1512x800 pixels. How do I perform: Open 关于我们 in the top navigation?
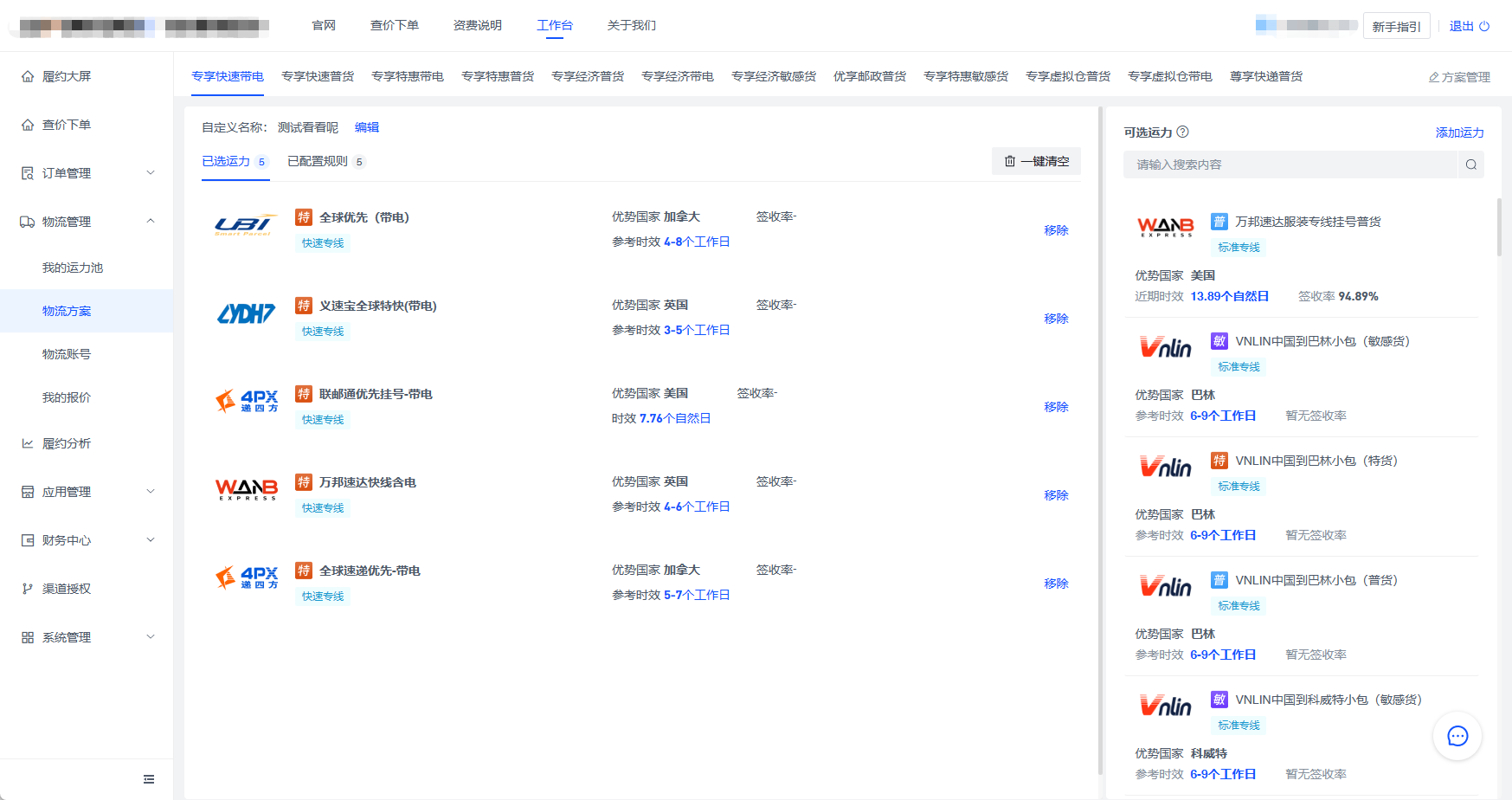point(632,25)
